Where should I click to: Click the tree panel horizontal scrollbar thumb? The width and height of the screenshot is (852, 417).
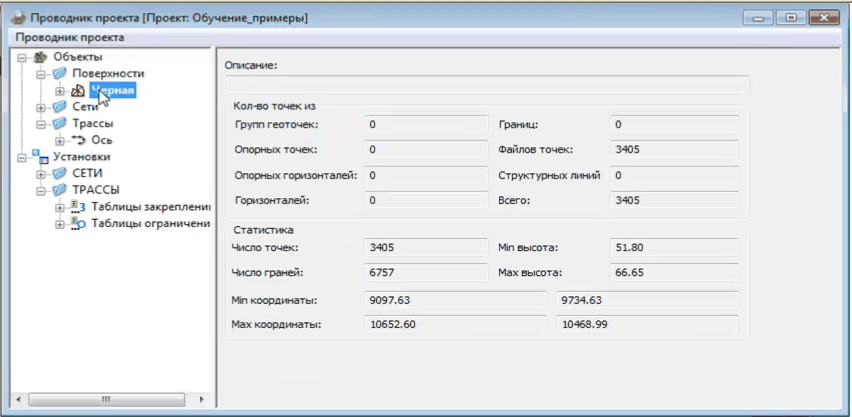(x=106, y=399)
